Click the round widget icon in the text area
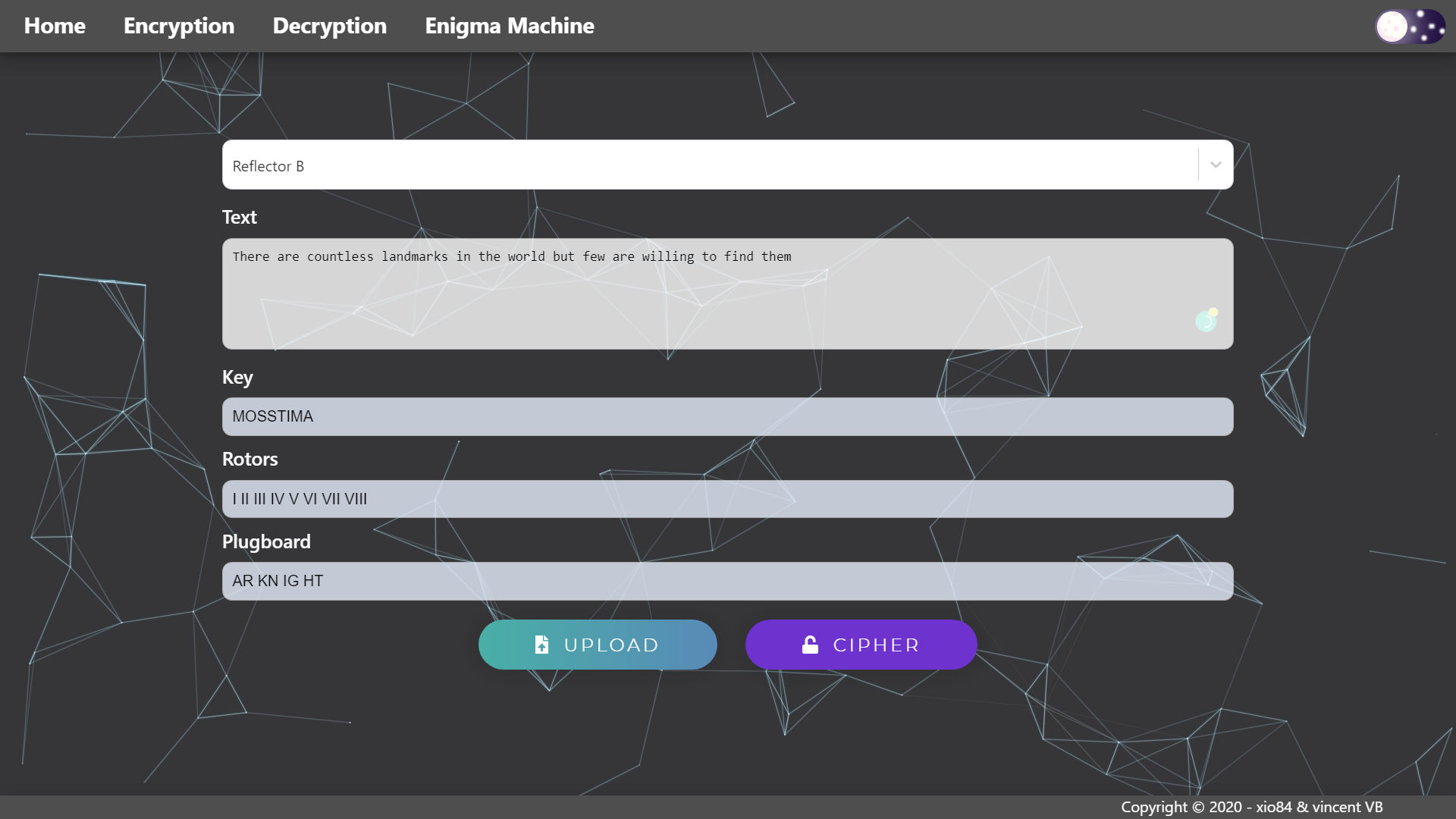 point(1206,320)
